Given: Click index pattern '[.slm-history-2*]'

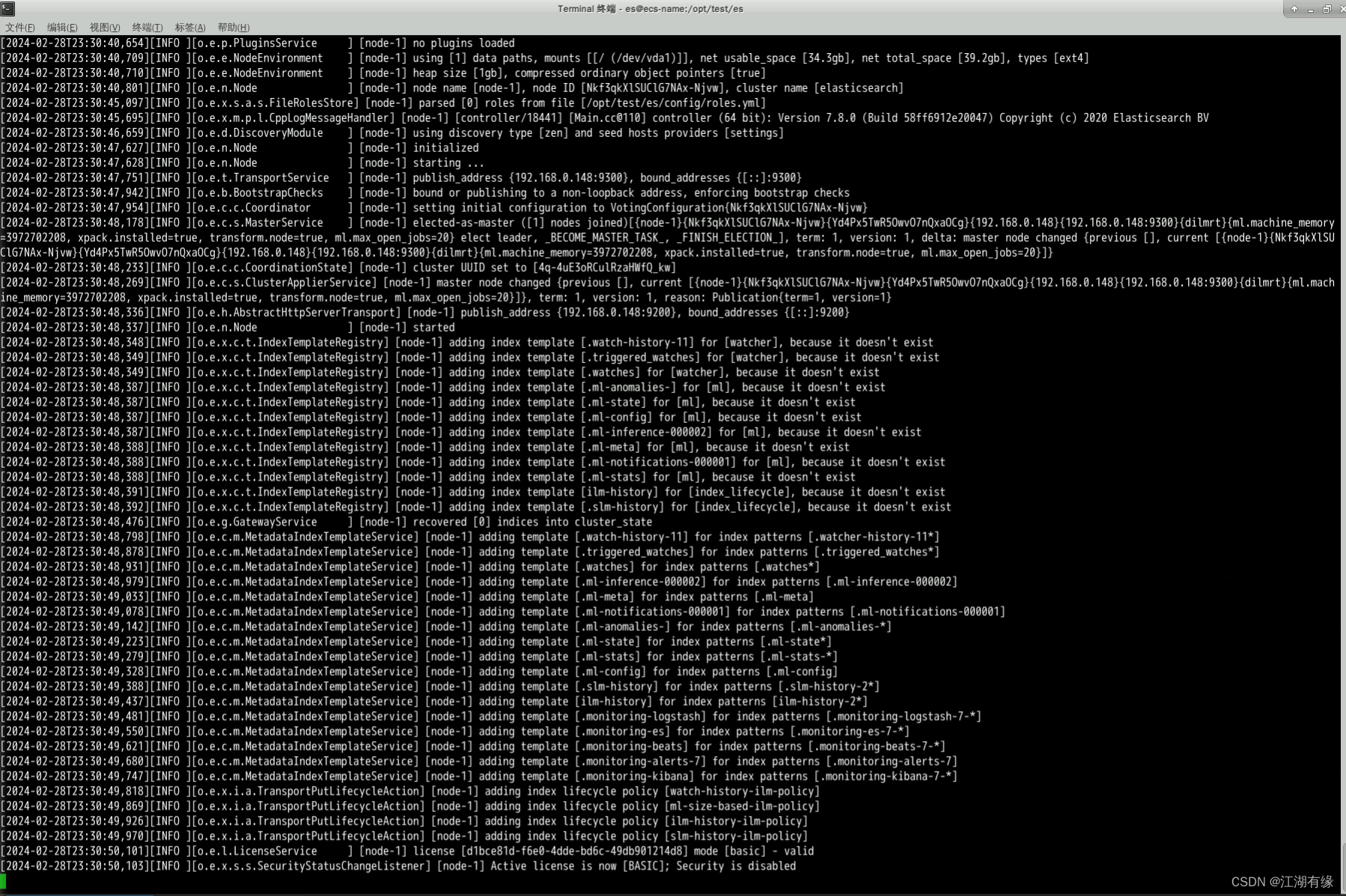Looking at the screenshot, I should coord(829,687).
